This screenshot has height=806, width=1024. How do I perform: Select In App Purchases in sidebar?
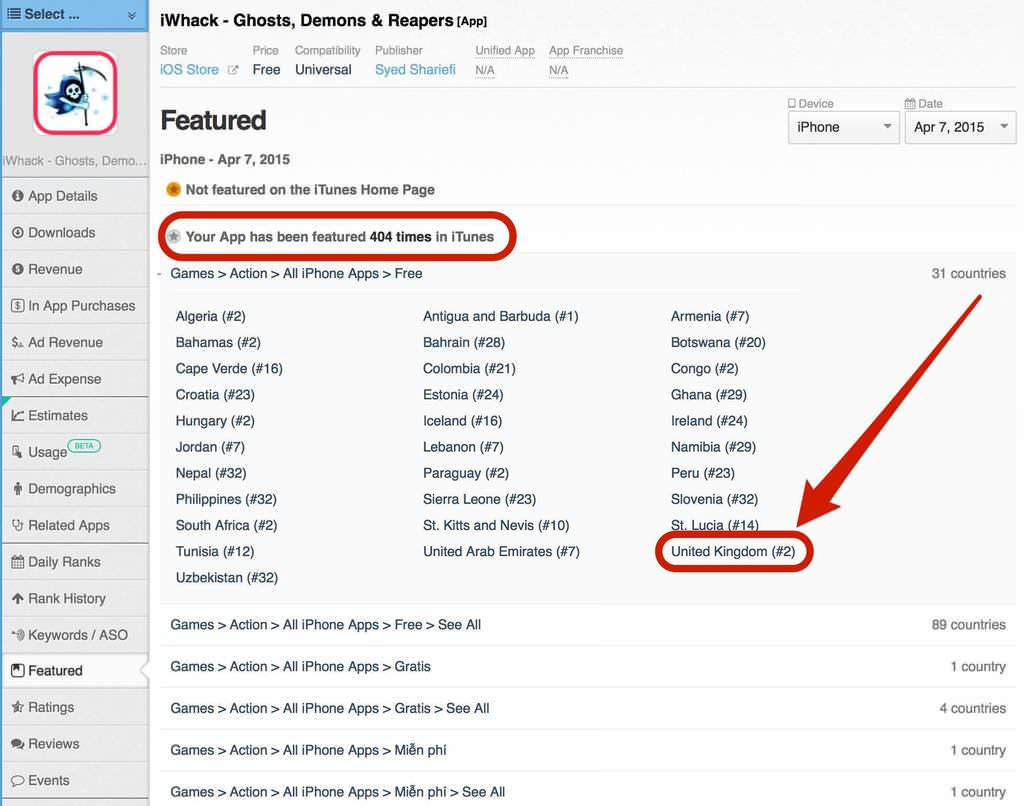[74, 306]
